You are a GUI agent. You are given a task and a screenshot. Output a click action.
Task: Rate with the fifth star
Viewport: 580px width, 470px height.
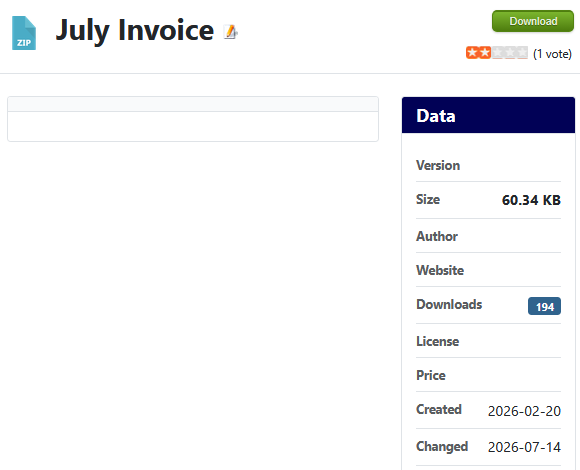coord(522,53)
